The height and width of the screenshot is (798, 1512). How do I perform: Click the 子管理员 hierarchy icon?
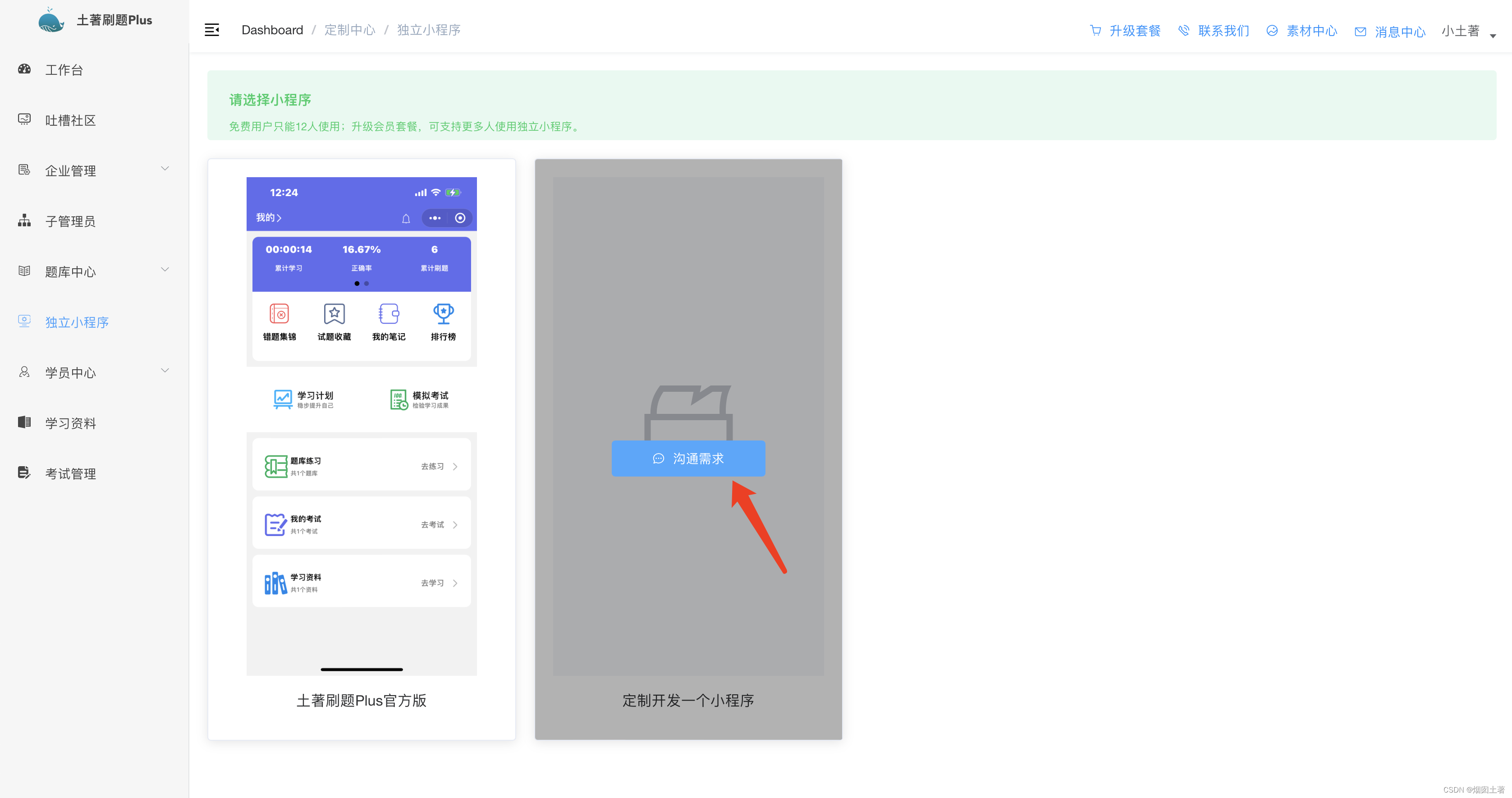tap(24, 221)
